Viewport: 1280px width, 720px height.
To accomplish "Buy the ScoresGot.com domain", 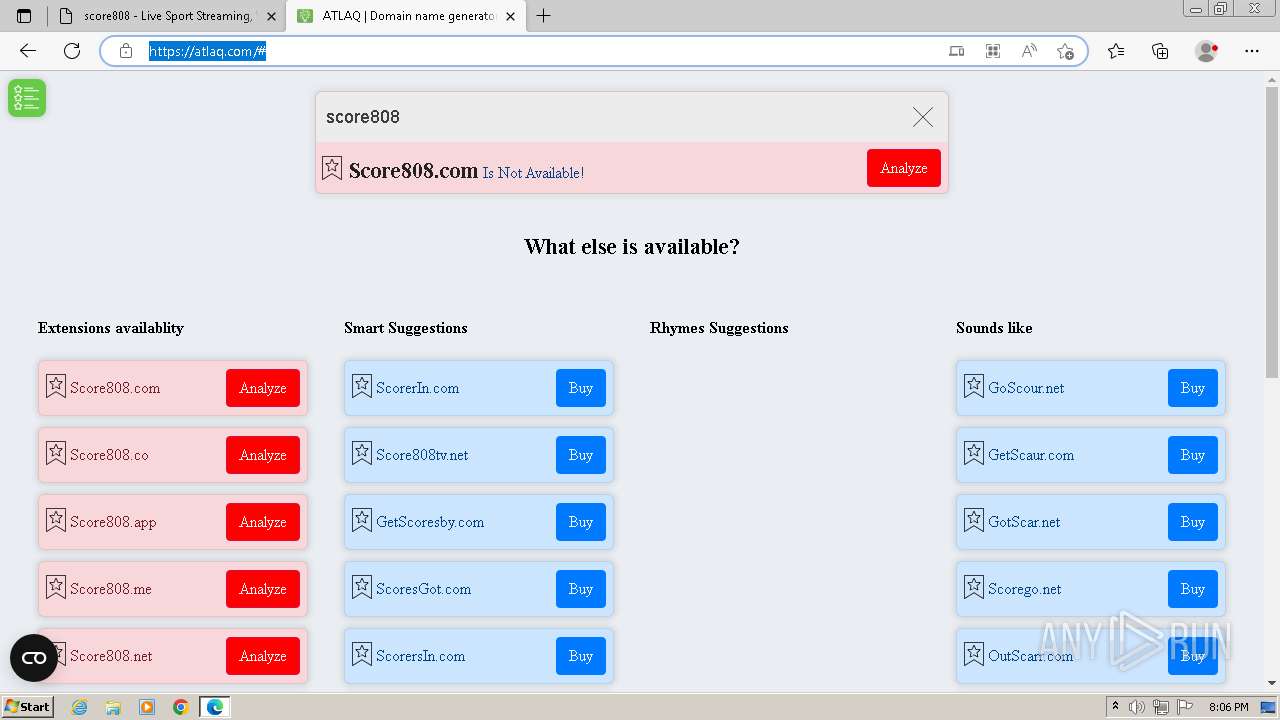I will [581, 589].
